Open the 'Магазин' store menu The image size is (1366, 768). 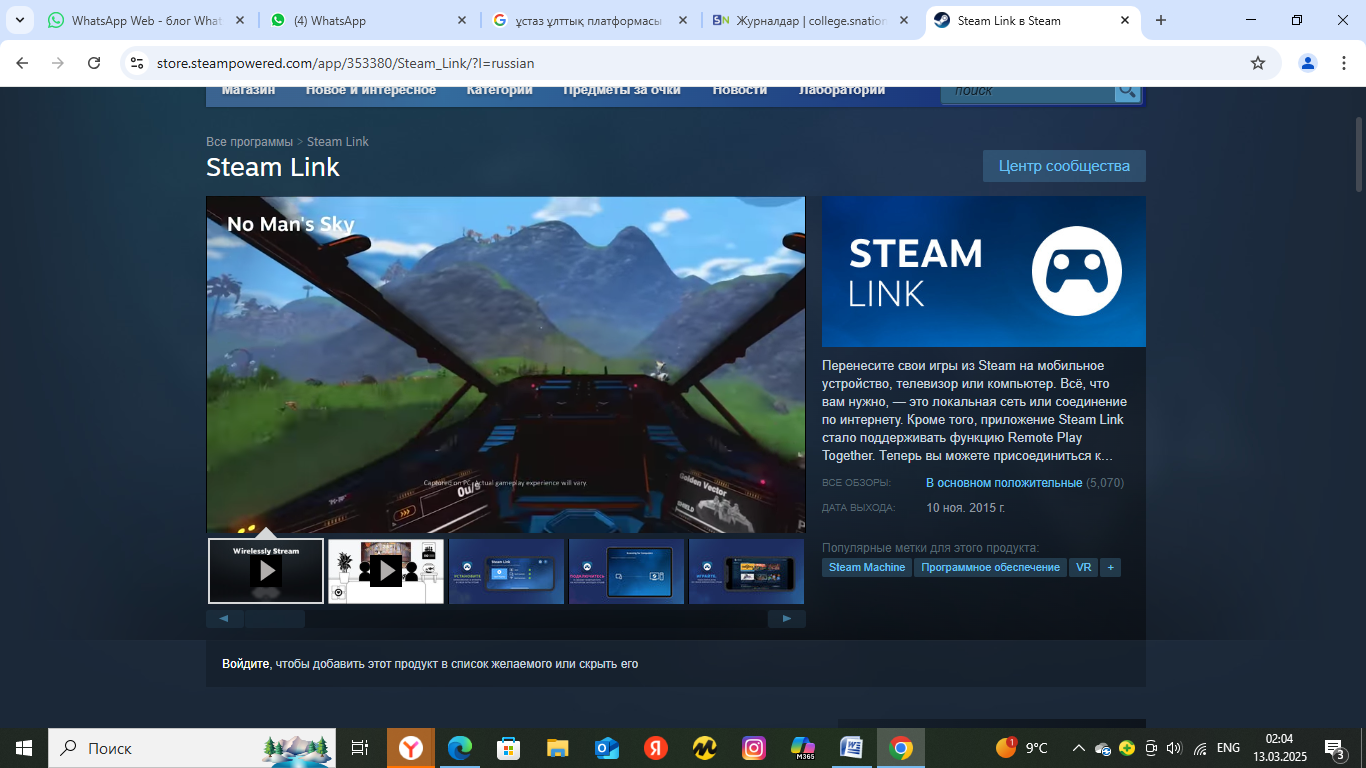coord(248,90)
